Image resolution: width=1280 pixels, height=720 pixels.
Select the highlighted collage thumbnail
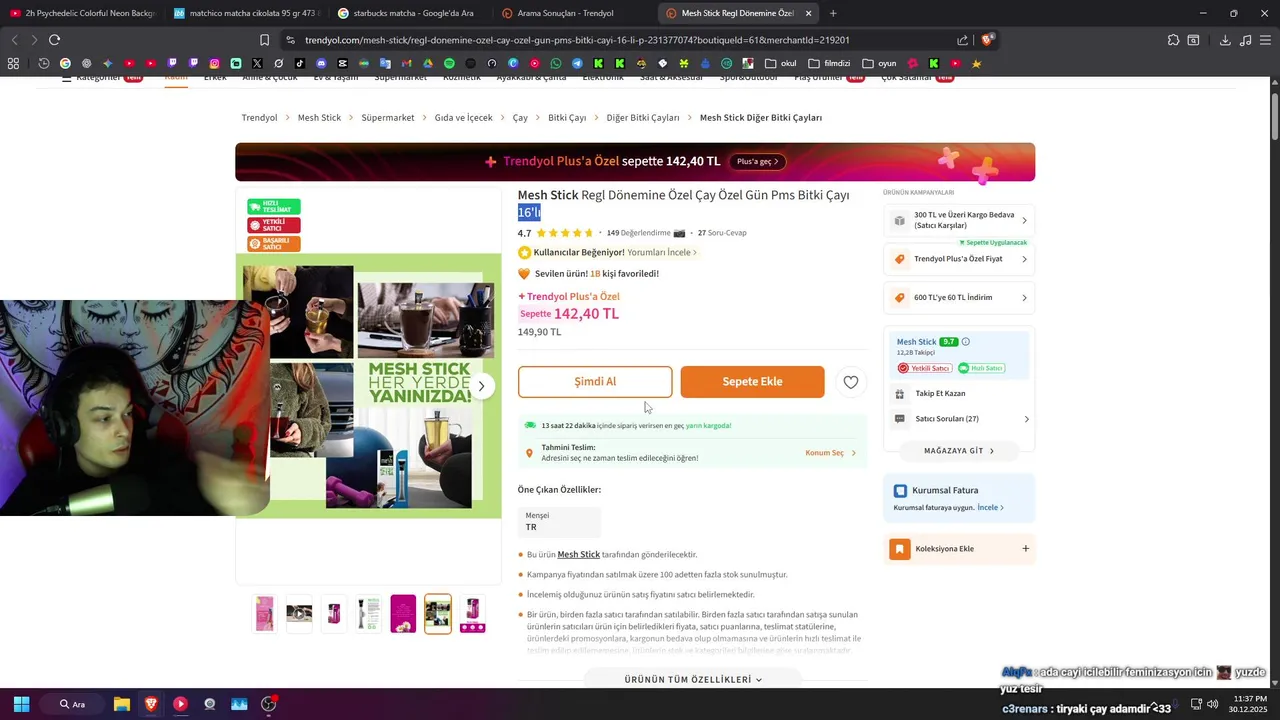point(438,614)
